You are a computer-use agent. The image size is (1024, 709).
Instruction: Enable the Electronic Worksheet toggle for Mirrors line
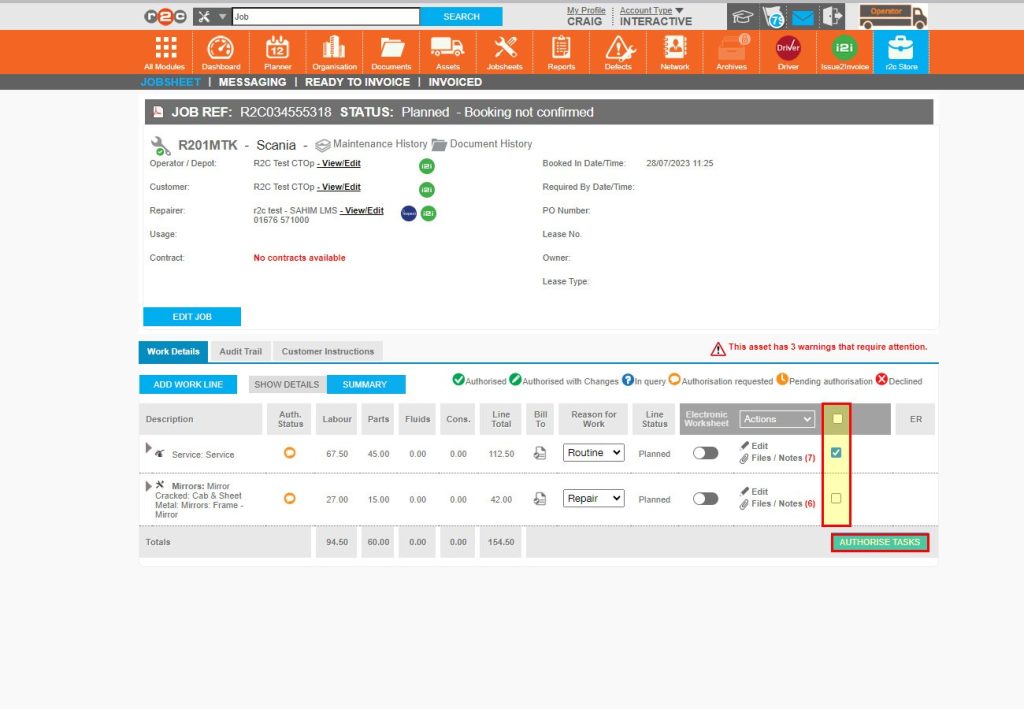click(x=705, y=498)
